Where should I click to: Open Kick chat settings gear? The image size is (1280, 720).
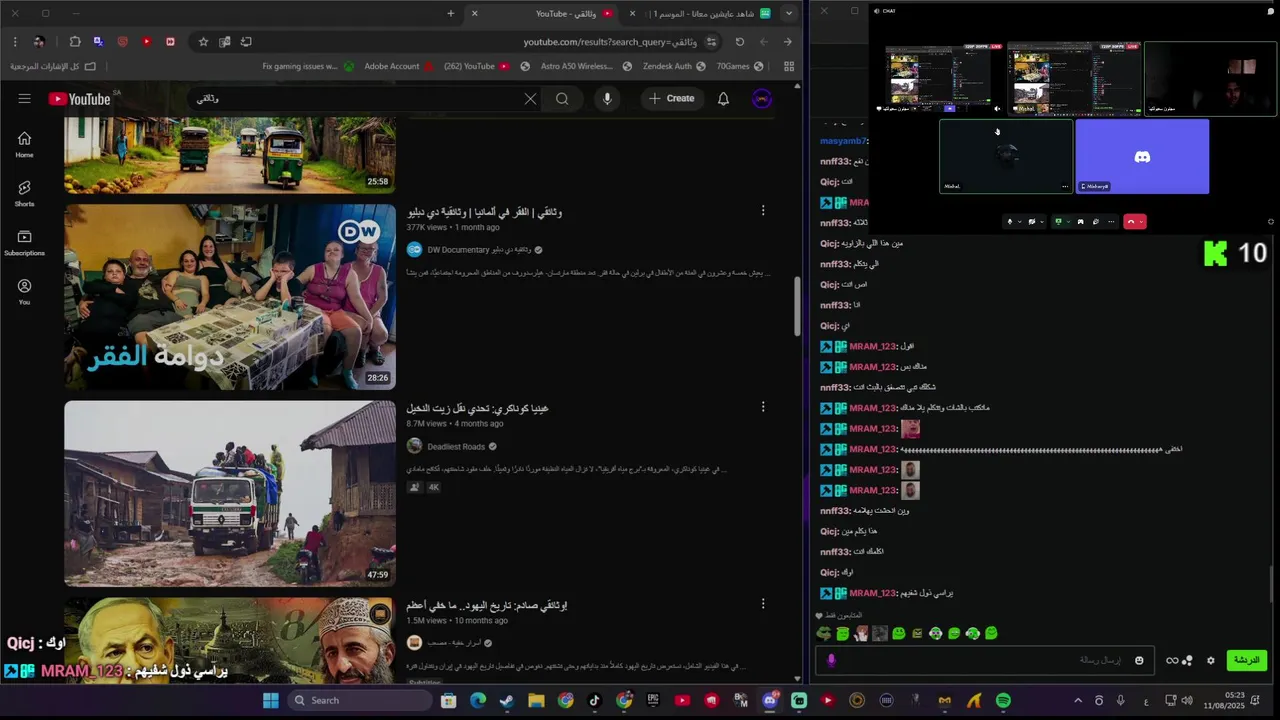(1211, 660)
